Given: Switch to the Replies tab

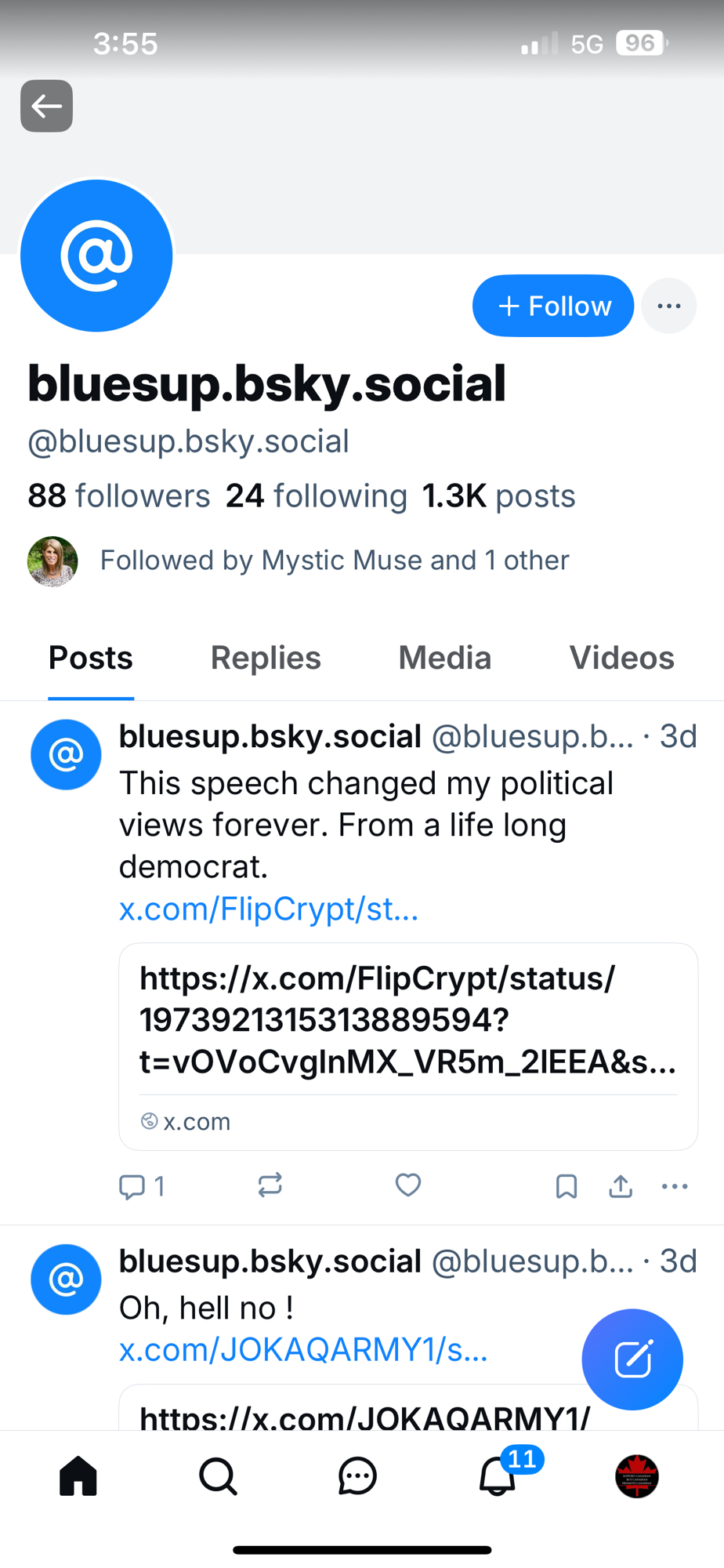Looking at the screenshot, I should pyautogui.click(x=266, y=658).
